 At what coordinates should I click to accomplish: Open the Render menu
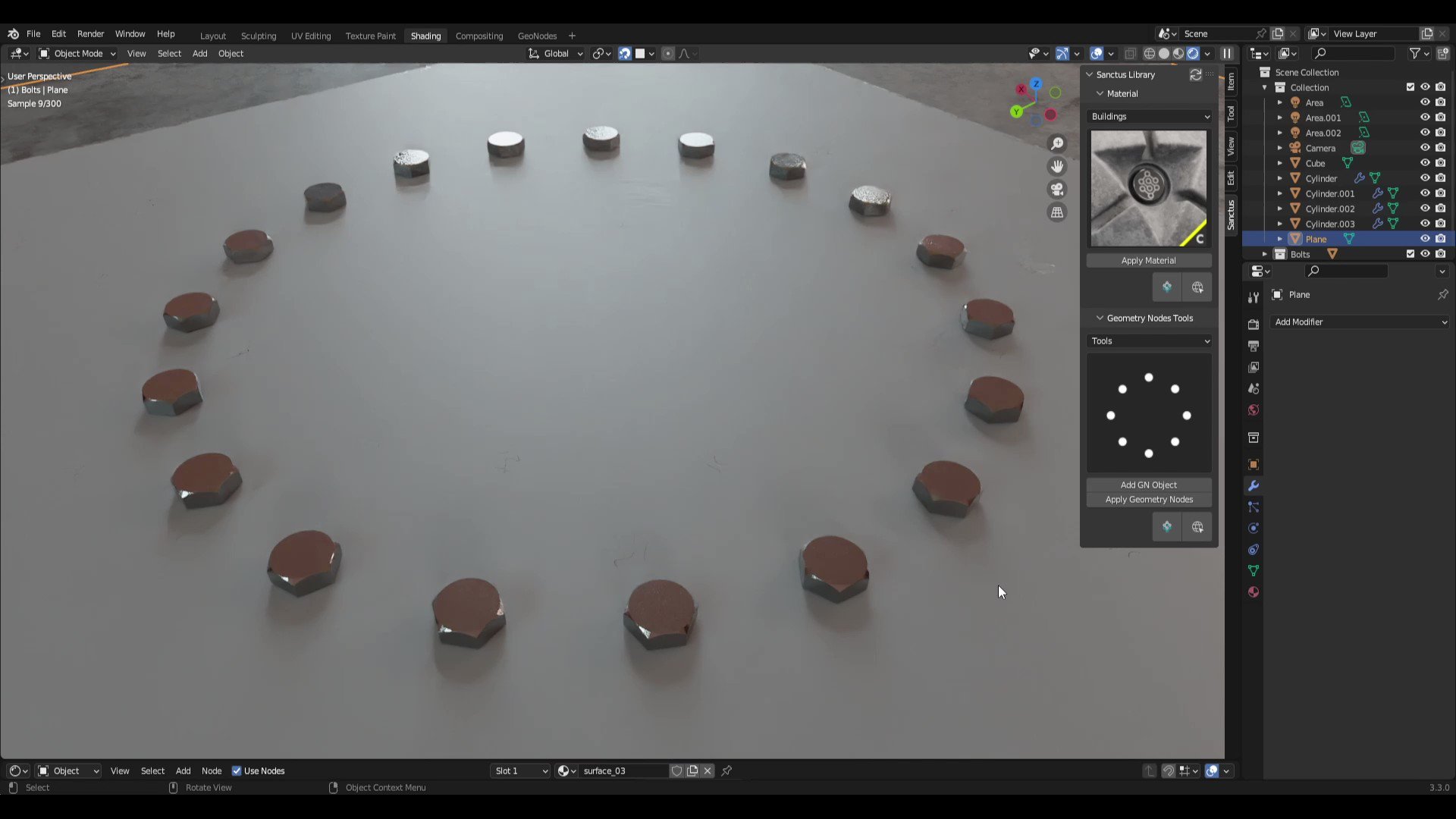pos(90,33)
